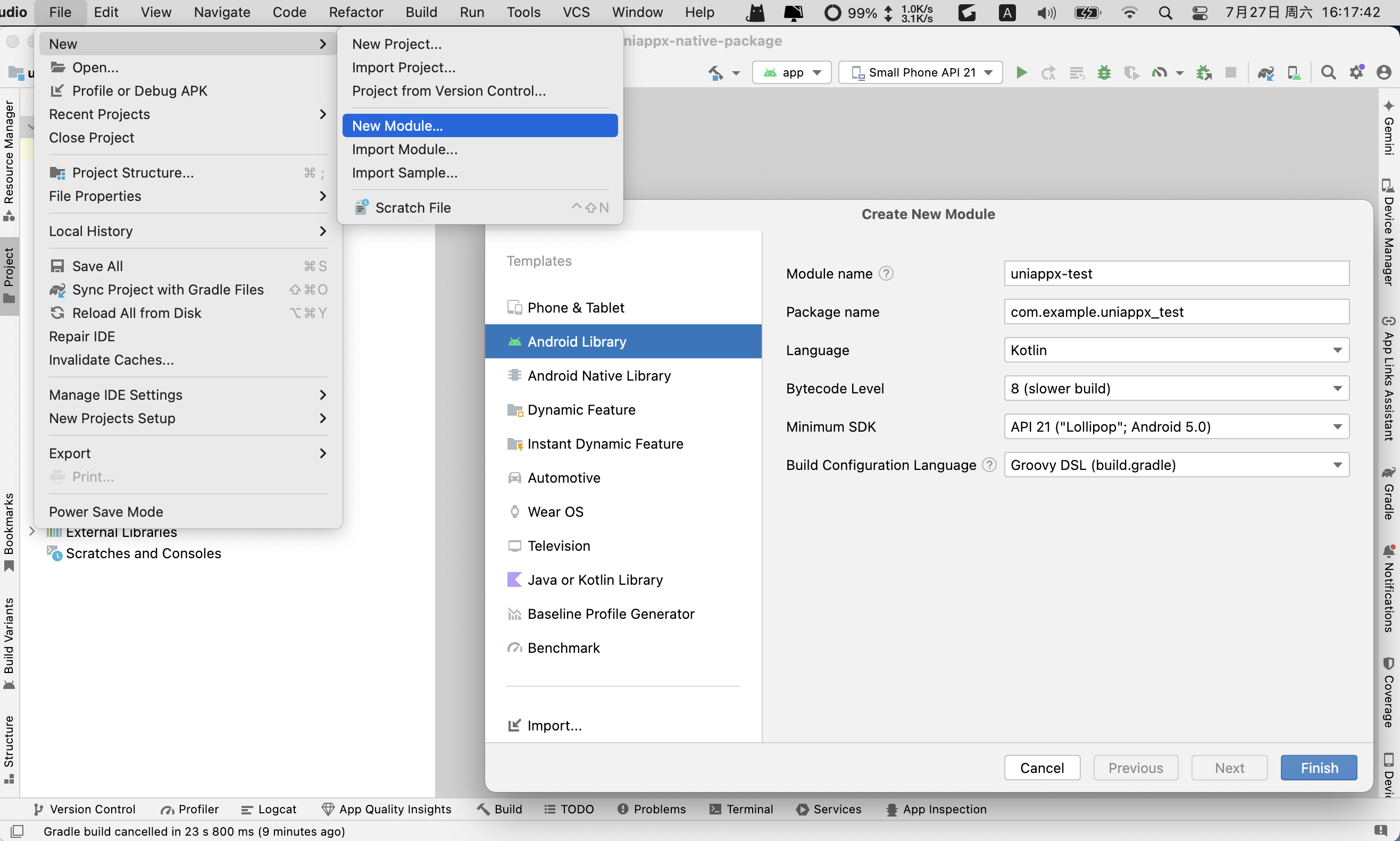1400x841 pixels.
Task: Open the Notifications side panel
Action: 1389,588
